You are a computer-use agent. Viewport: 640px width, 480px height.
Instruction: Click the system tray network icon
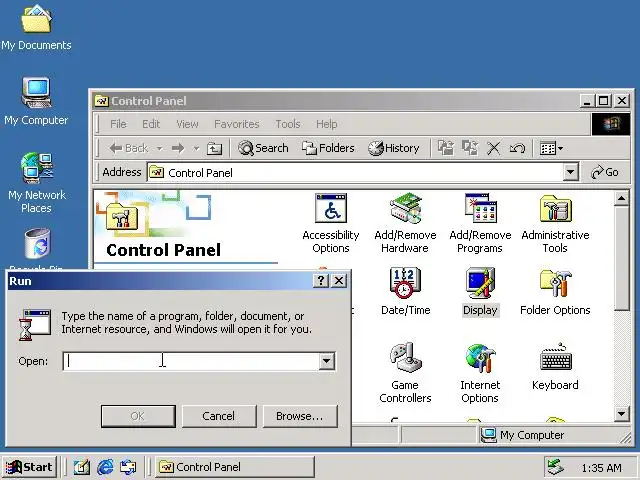pos(556,467)
